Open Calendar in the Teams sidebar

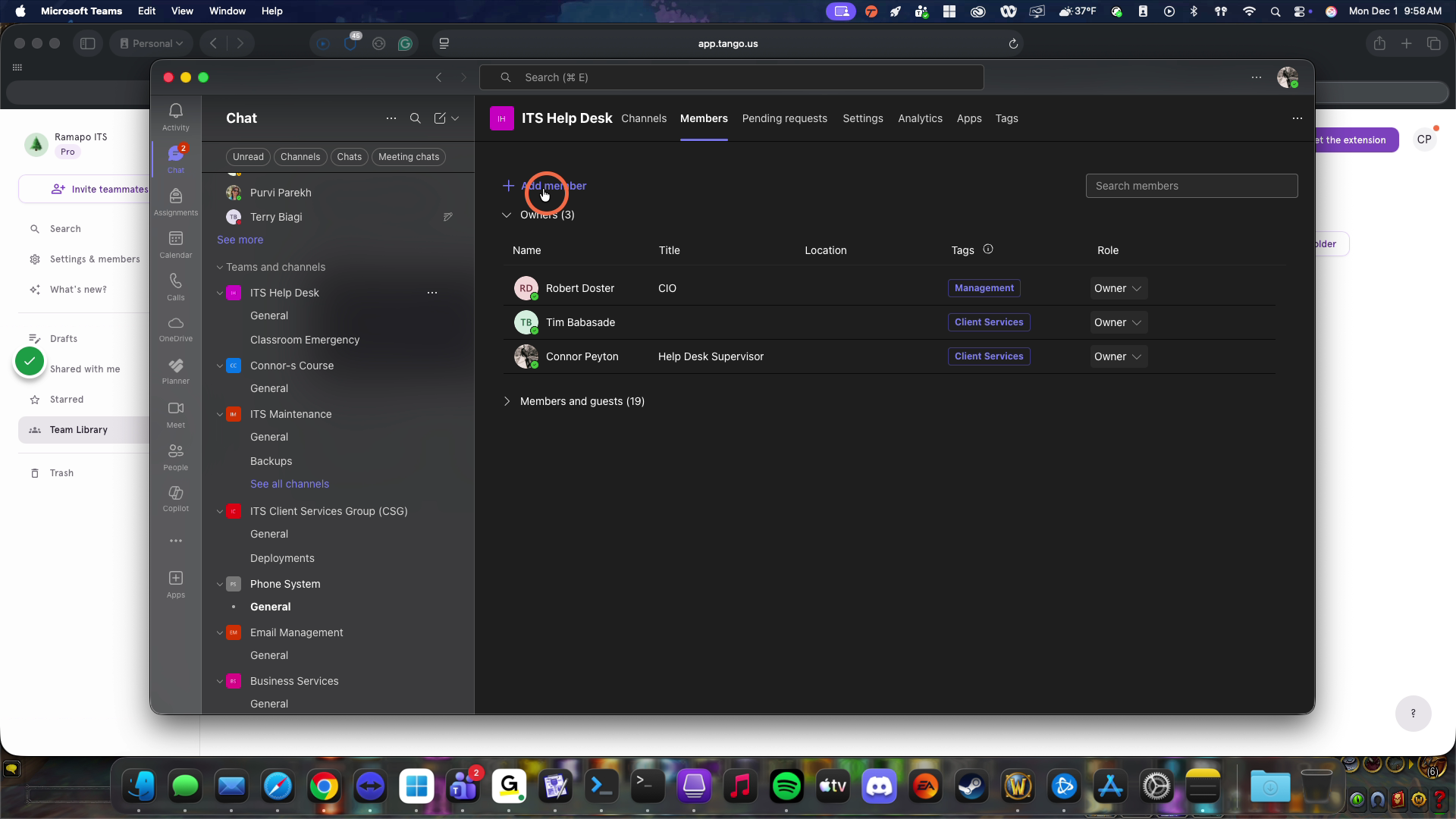click(x=175, y=244)
